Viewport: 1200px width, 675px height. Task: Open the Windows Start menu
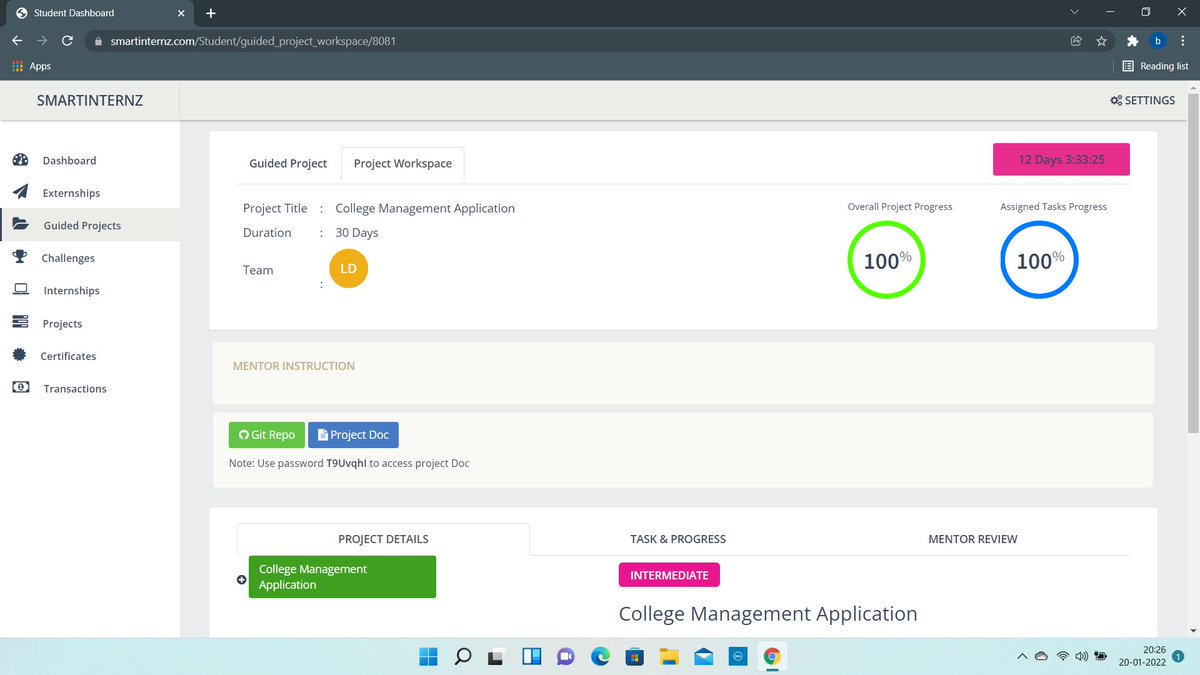pyautogui.click(x=428, y=656)
